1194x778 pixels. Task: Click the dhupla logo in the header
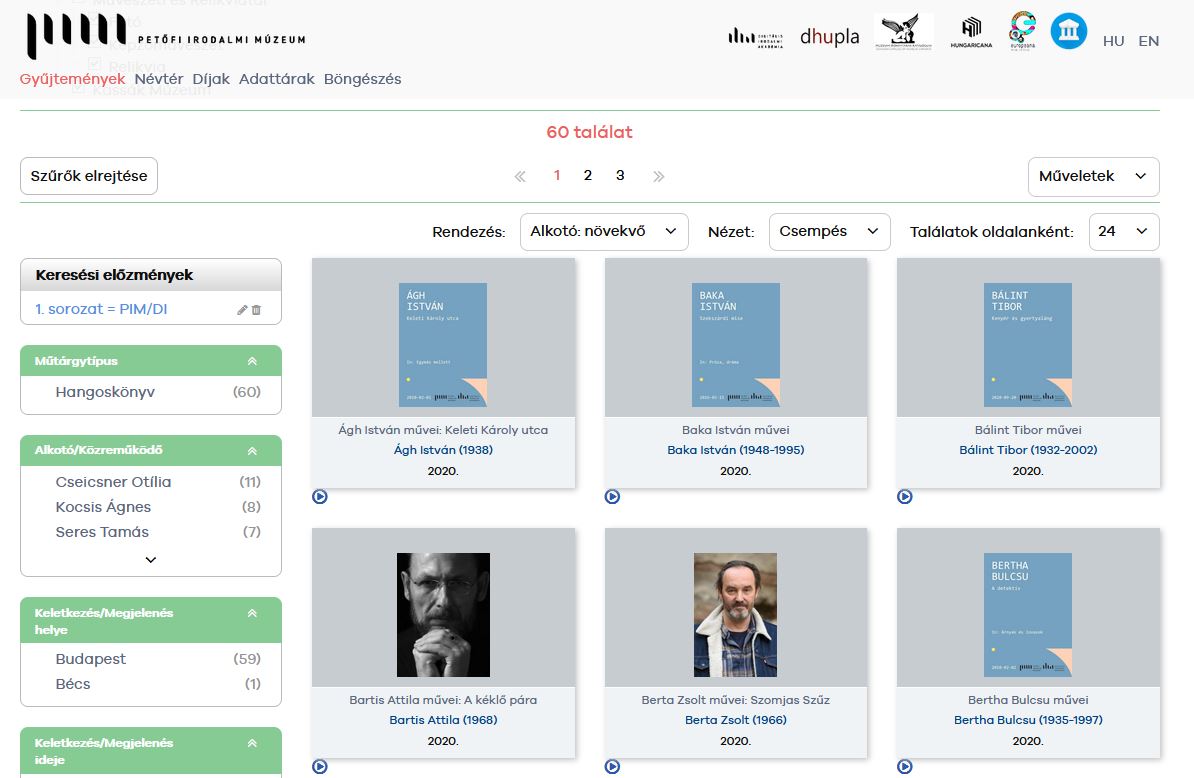[x=829, y=37]
